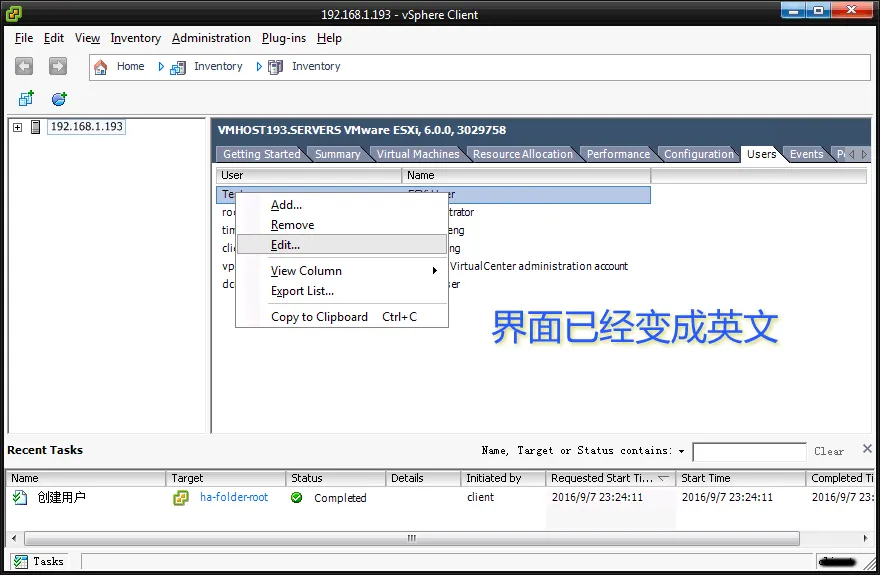The image size is (880, 575).
Task: Click the new virtual machine toolbar icon
Action: pyautogui.click(x=26, y=99)
